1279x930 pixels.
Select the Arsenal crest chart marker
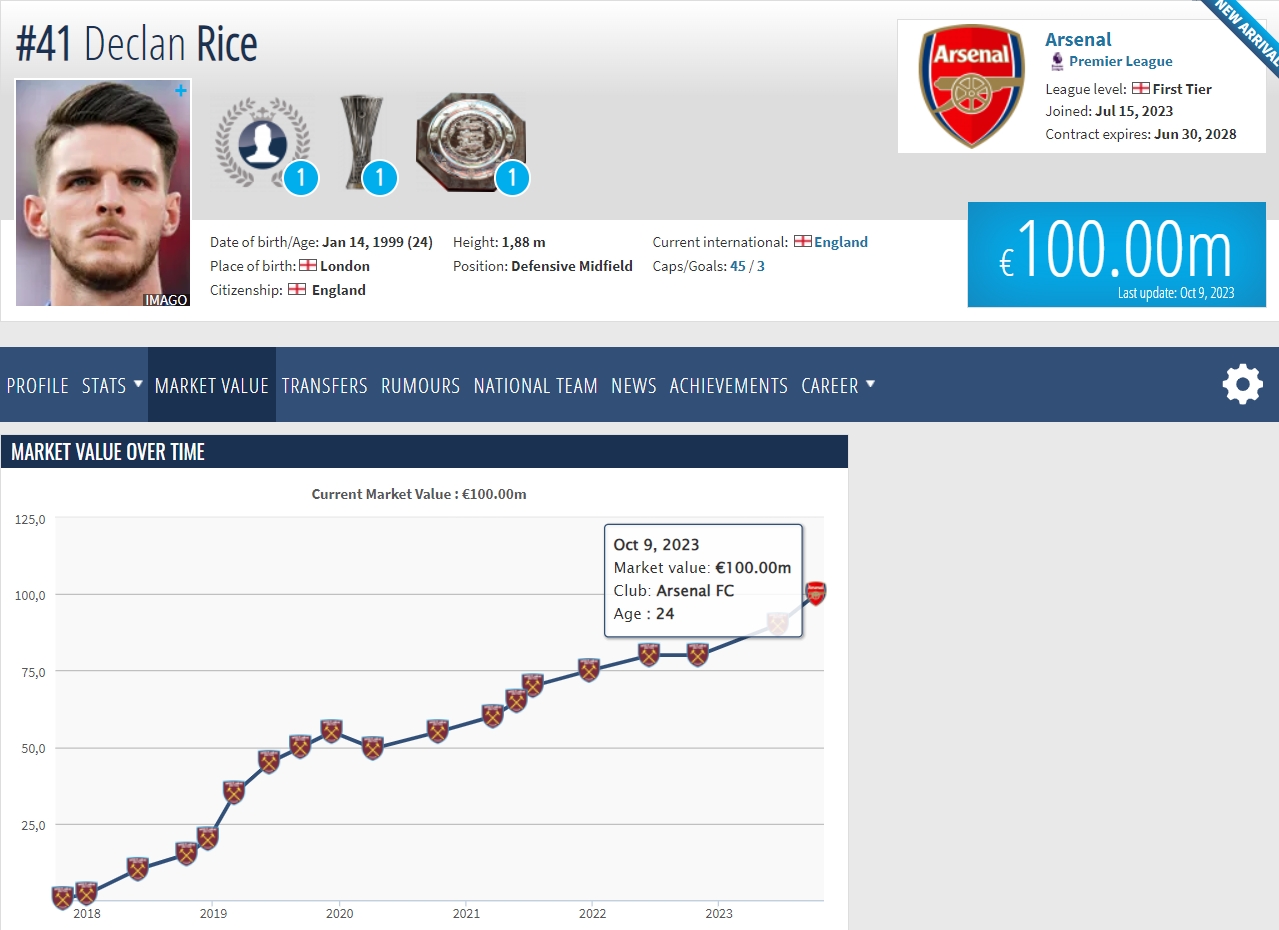click(816, 593)
